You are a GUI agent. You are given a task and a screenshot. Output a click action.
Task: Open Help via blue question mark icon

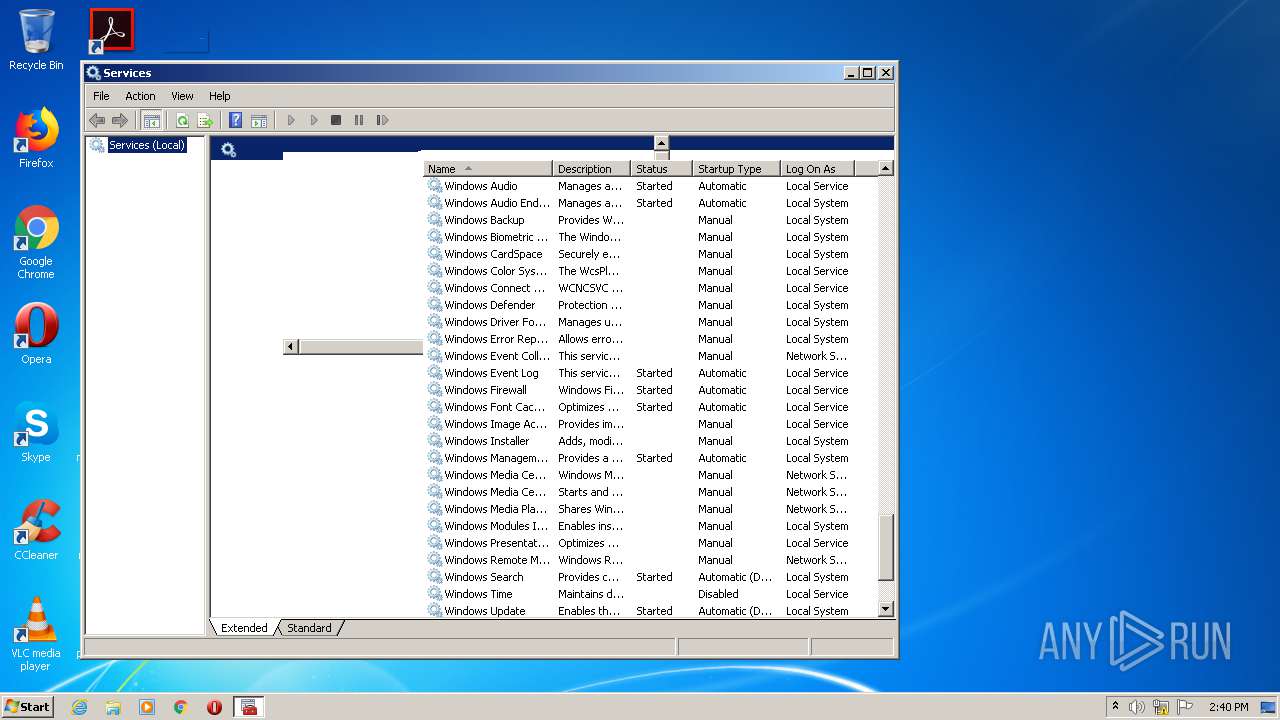tap(235, 120)
